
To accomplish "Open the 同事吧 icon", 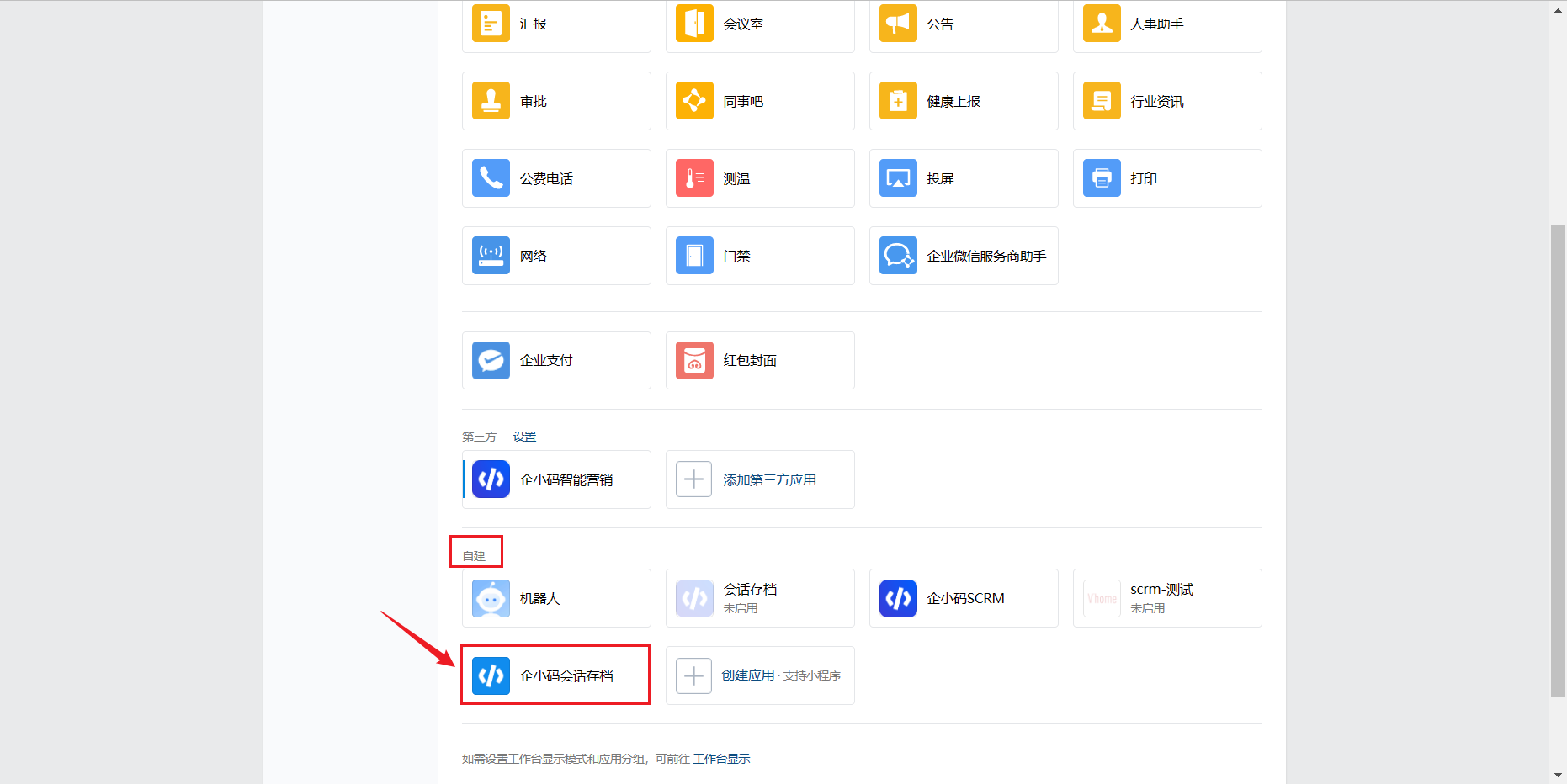I will coord(694,101).
